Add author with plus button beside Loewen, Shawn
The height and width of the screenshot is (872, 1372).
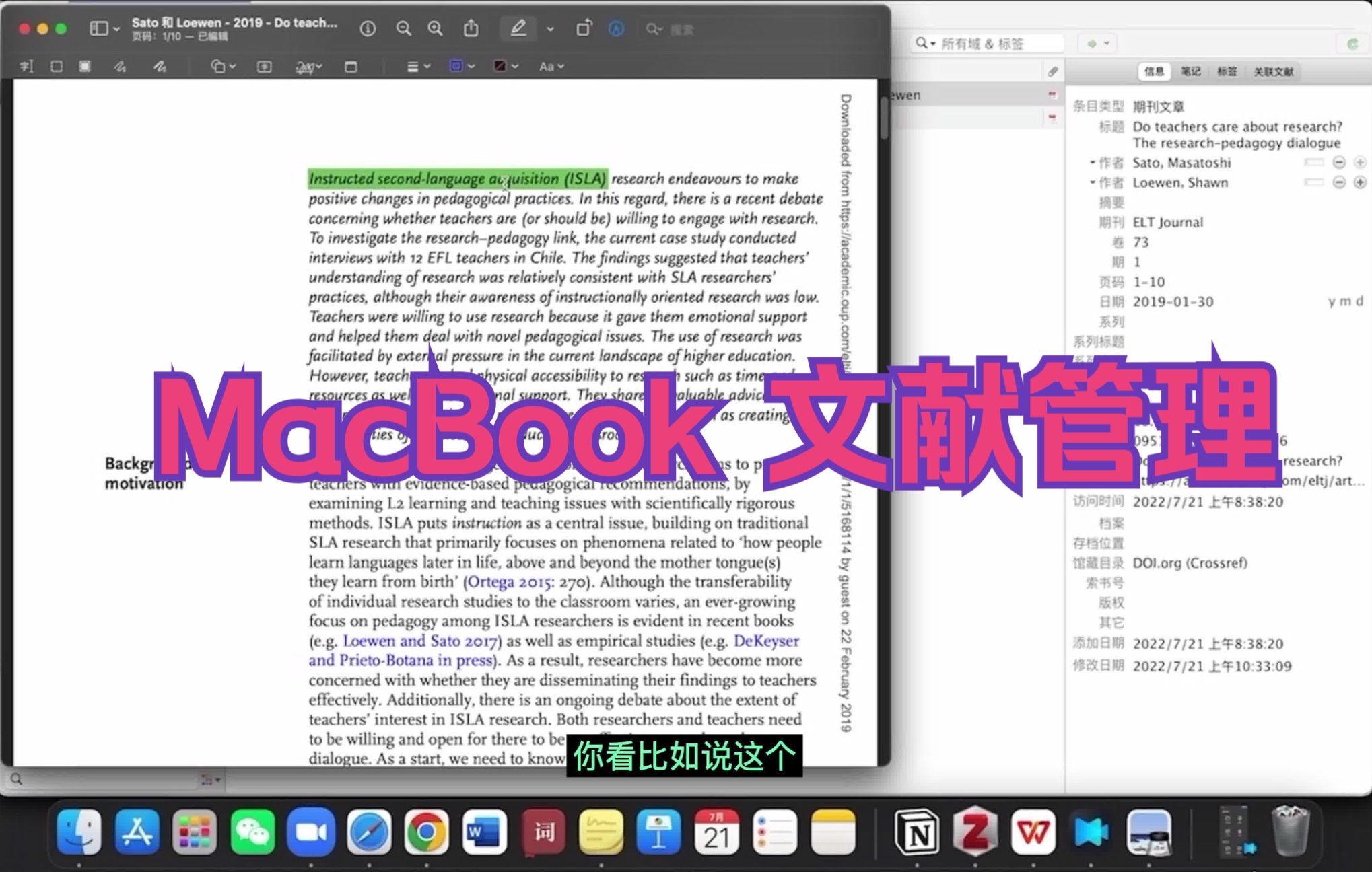[1359, 182]
